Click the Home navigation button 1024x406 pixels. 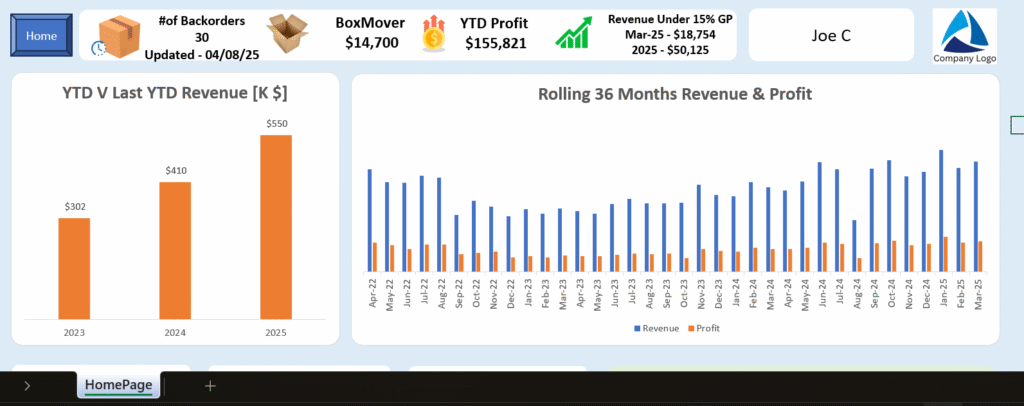(41, 35)
